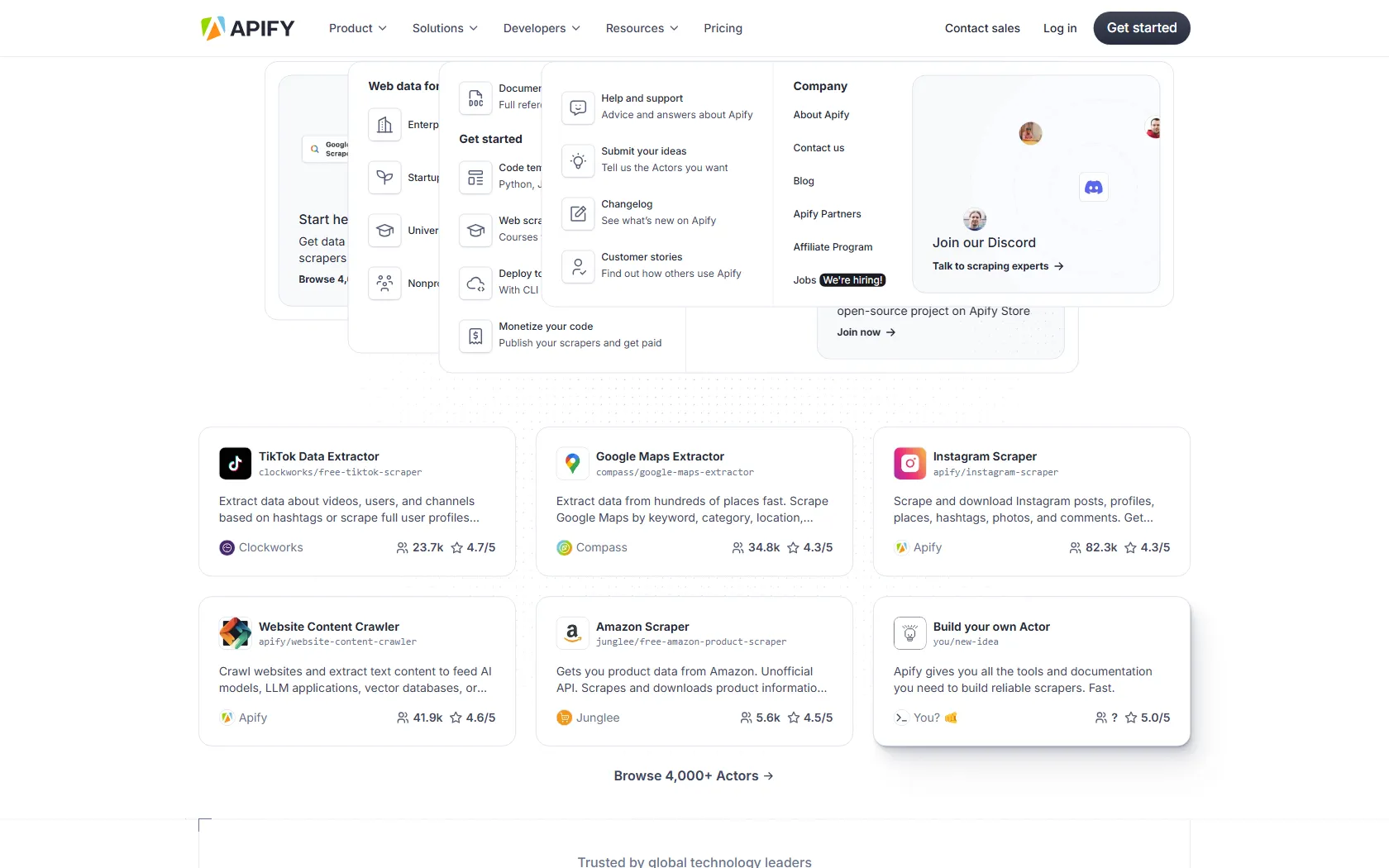The image size is (1389, 868).
Task: Click Talk to scraping experts link
Action: [x=998, y=266]
